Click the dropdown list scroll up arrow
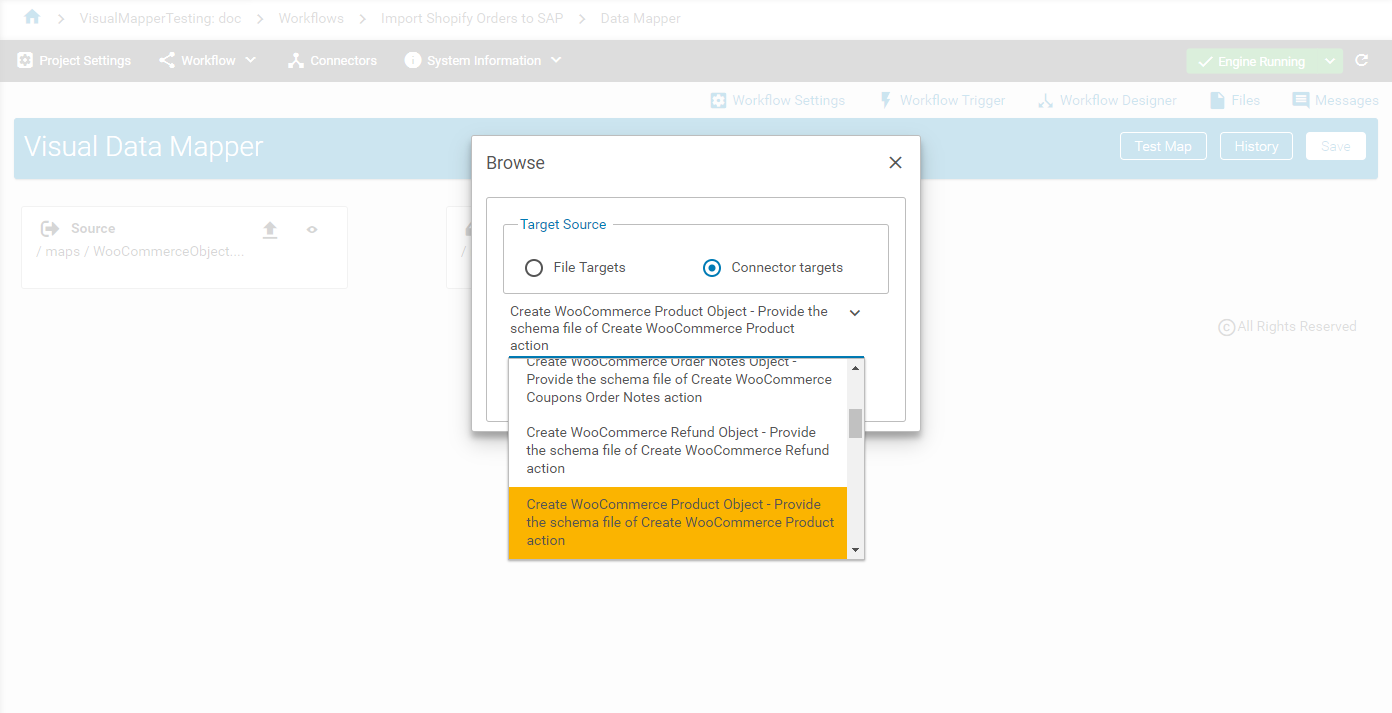The height and width of the screenshot is (713, 1392). click(x=855, y=367)
